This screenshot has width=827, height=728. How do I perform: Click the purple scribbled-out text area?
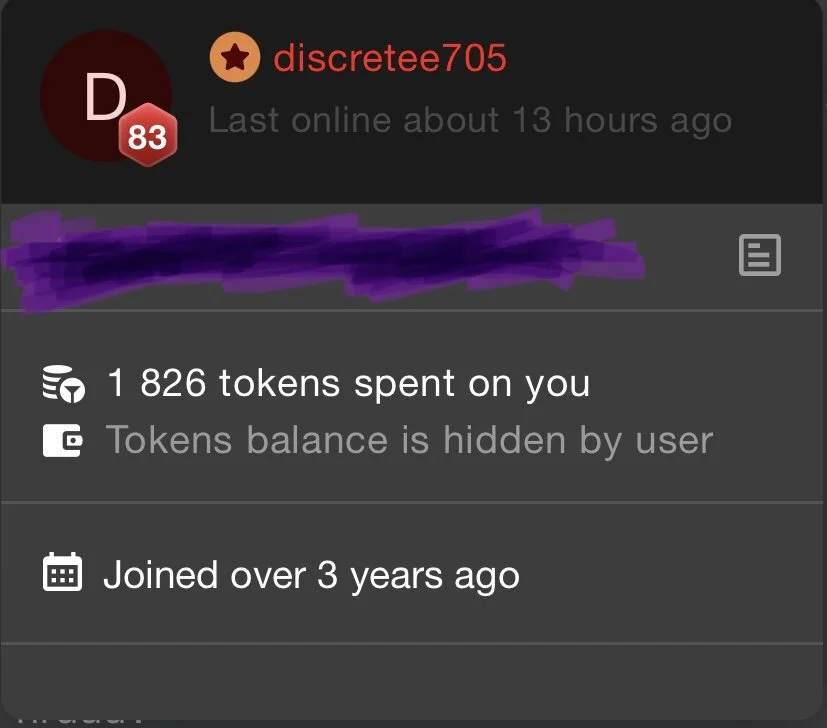point(323,258)
